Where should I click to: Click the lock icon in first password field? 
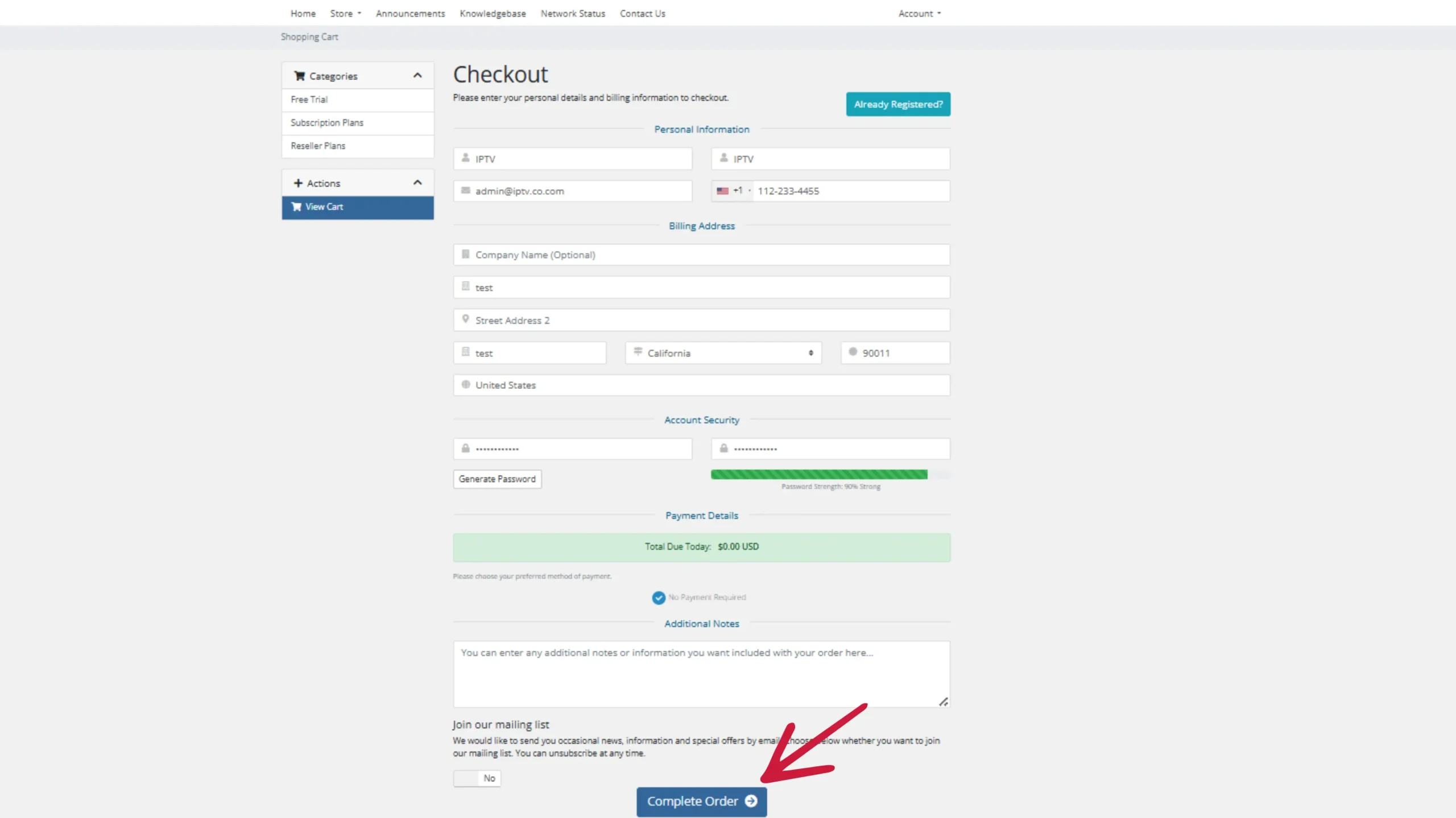[x=466, y=449]
